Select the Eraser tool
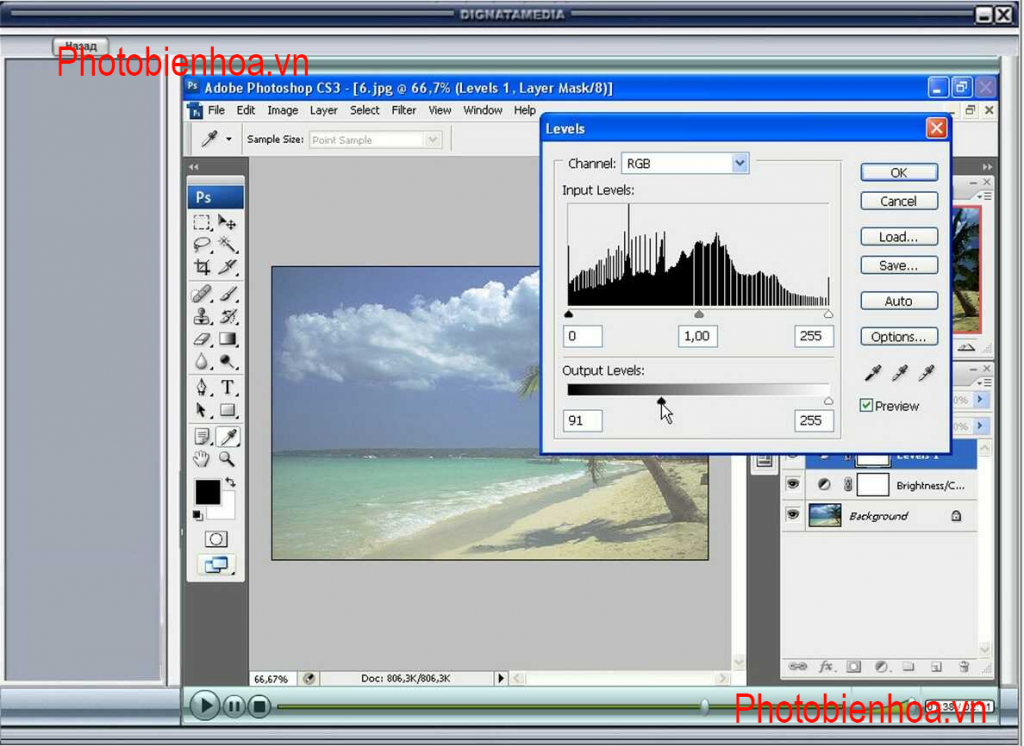 pos(202,339)
